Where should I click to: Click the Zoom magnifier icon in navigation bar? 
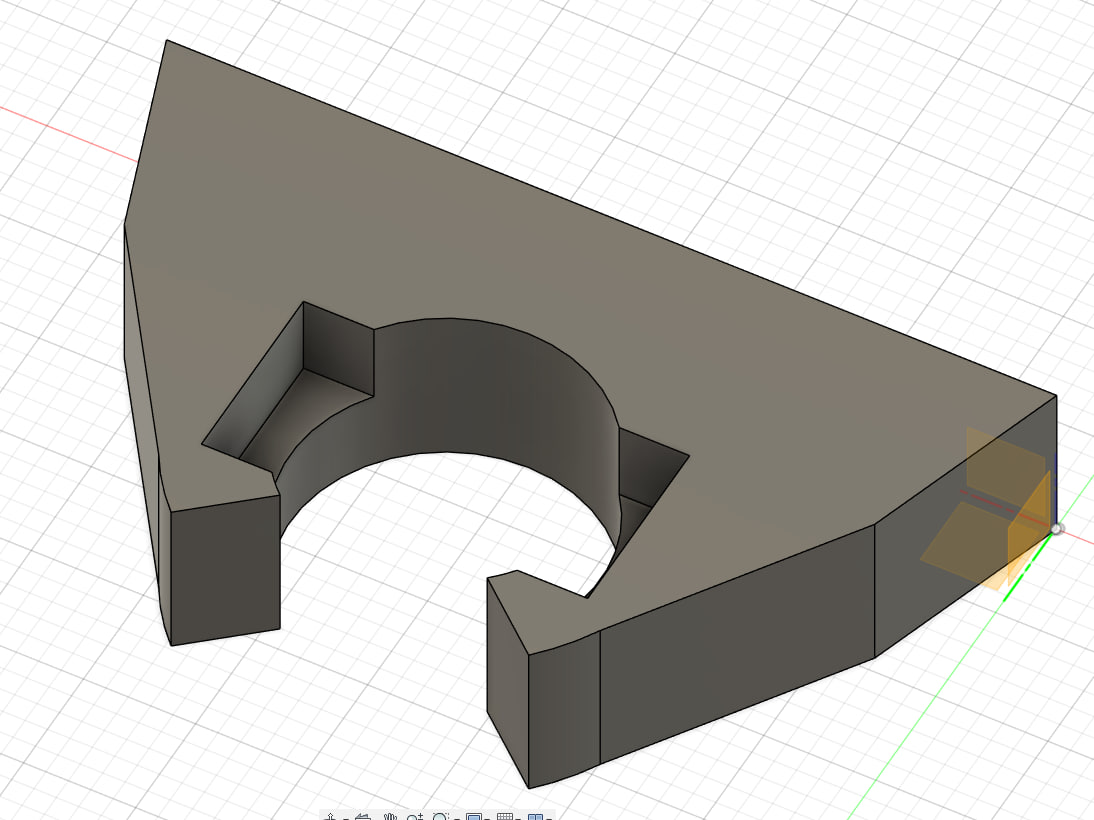tap(414, 817)
